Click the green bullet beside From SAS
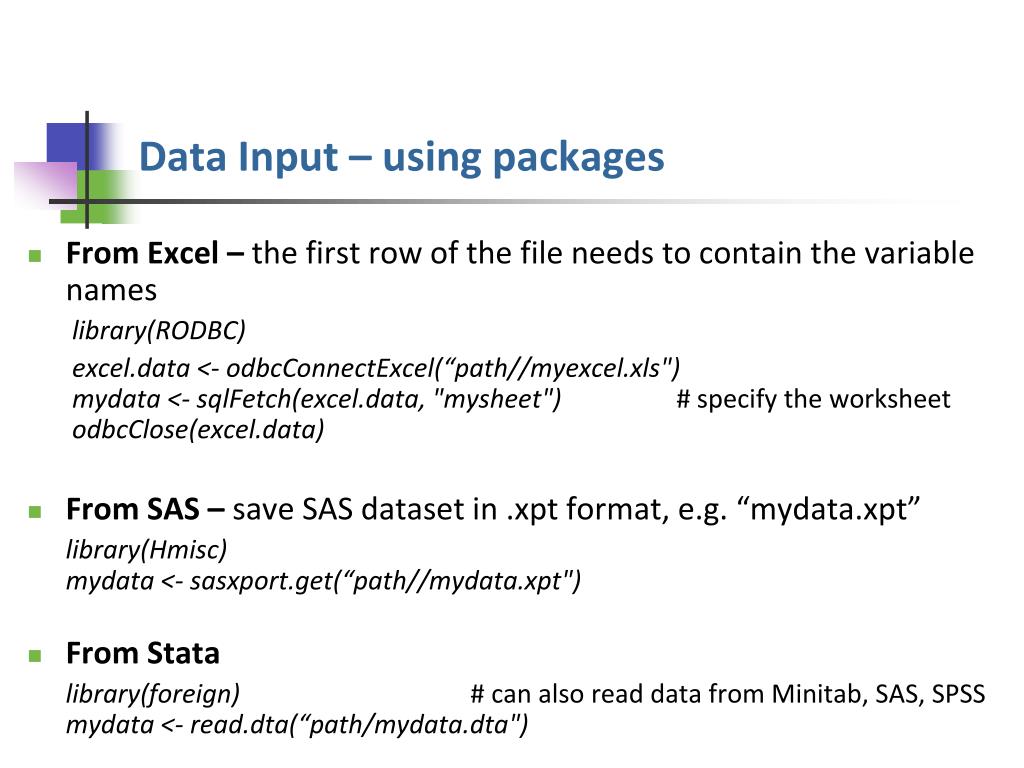 tap(35, 511)
